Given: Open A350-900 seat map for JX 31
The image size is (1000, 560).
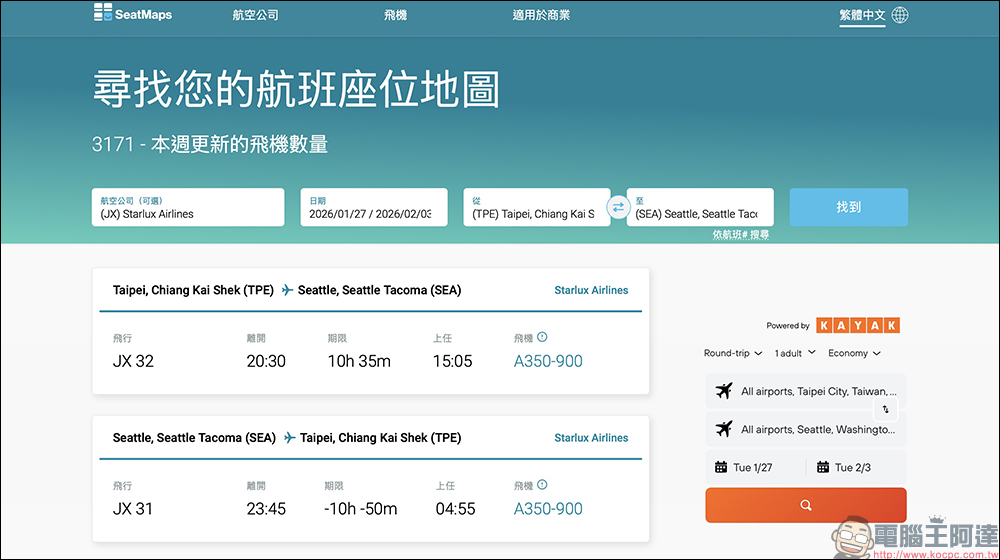Looking at the screenshot, I should (548, 509).
